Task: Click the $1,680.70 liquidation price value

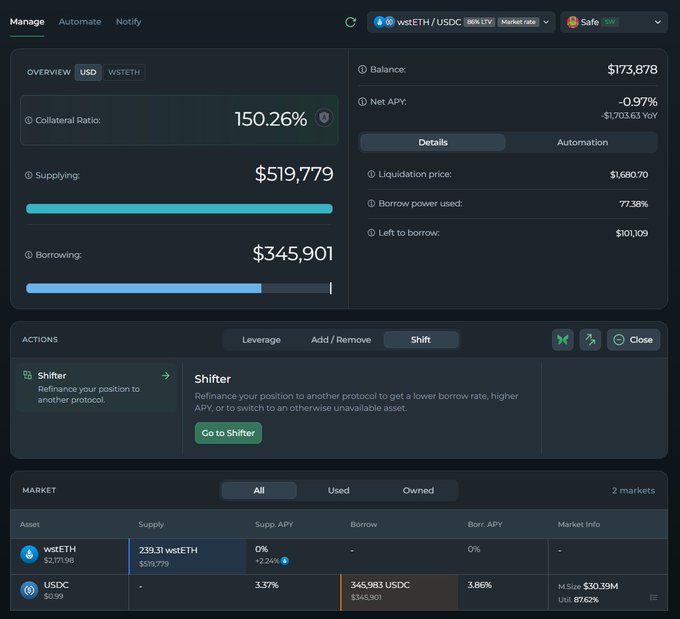Action: point(629,174)
